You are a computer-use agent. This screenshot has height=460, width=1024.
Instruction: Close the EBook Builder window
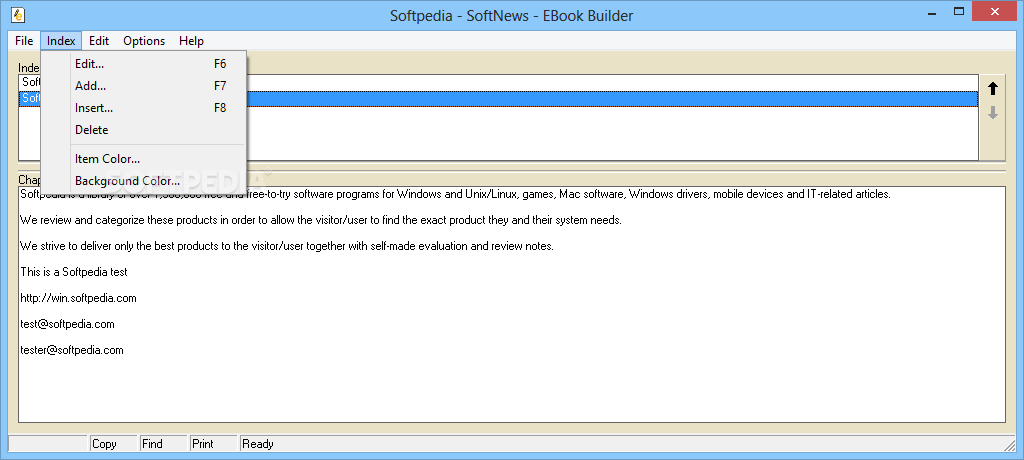click(995, 11)
